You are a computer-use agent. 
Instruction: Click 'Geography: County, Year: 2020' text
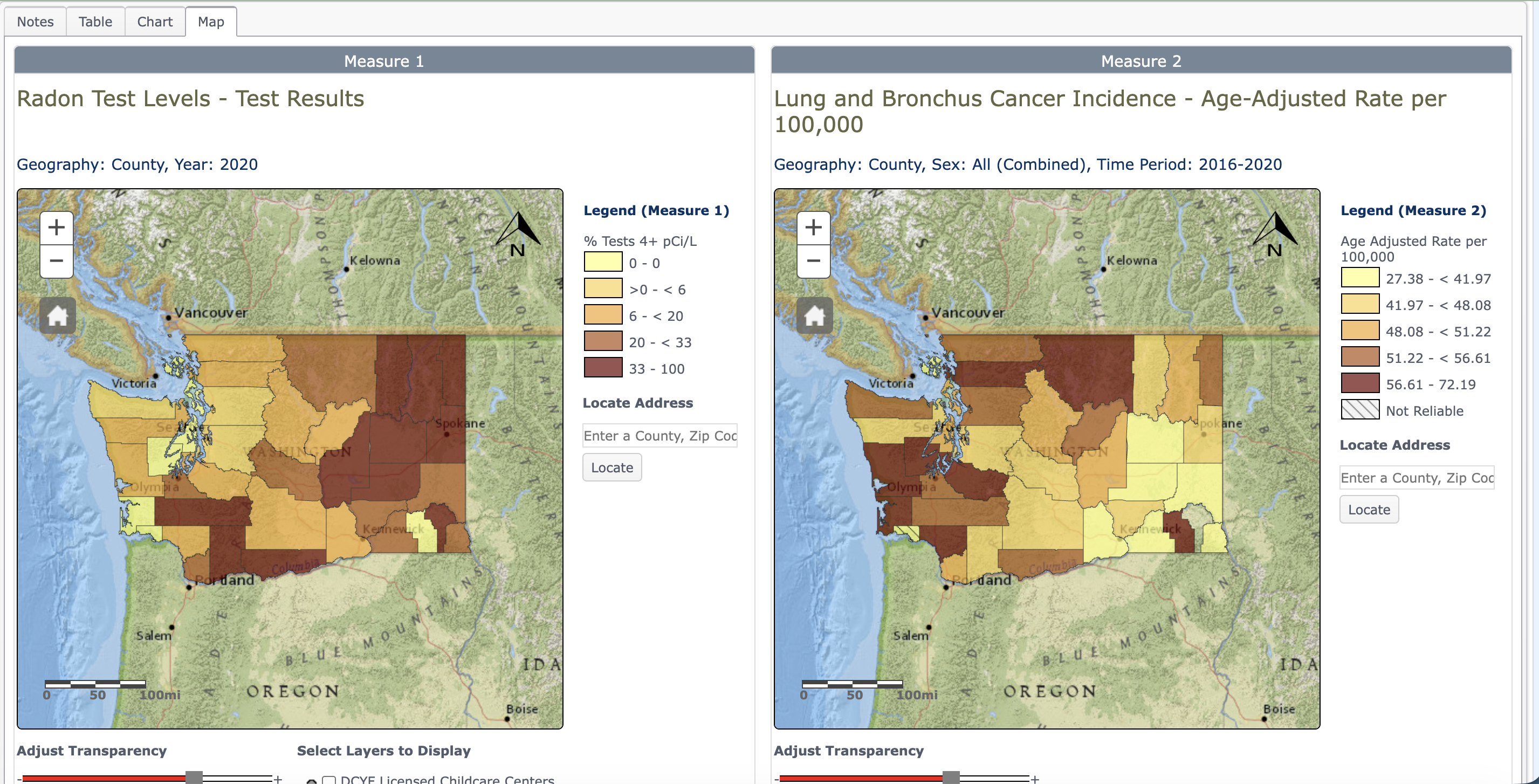point(138,164)
